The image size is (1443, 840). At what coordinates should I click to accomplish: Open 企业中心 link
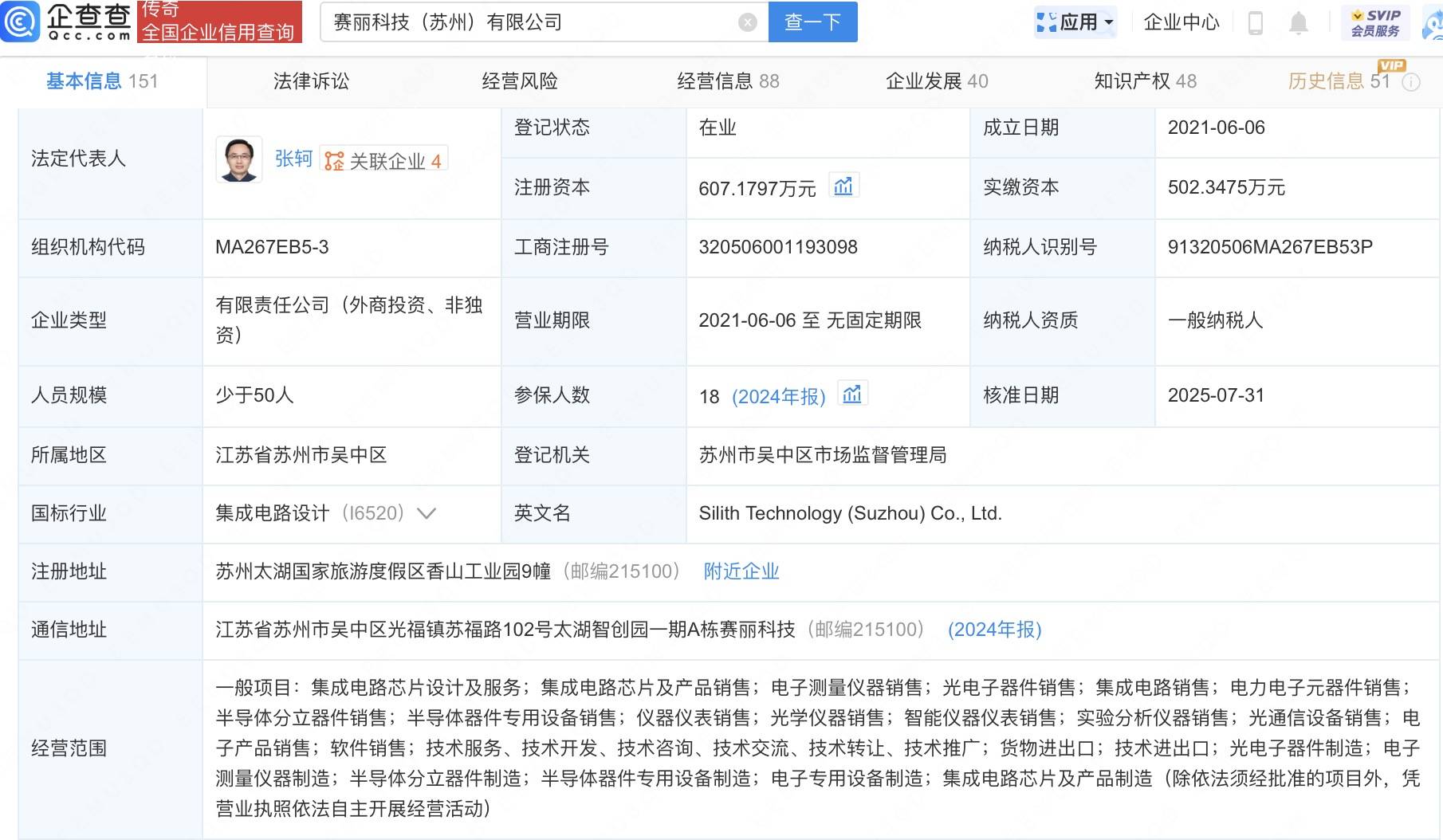point(1182,22)
